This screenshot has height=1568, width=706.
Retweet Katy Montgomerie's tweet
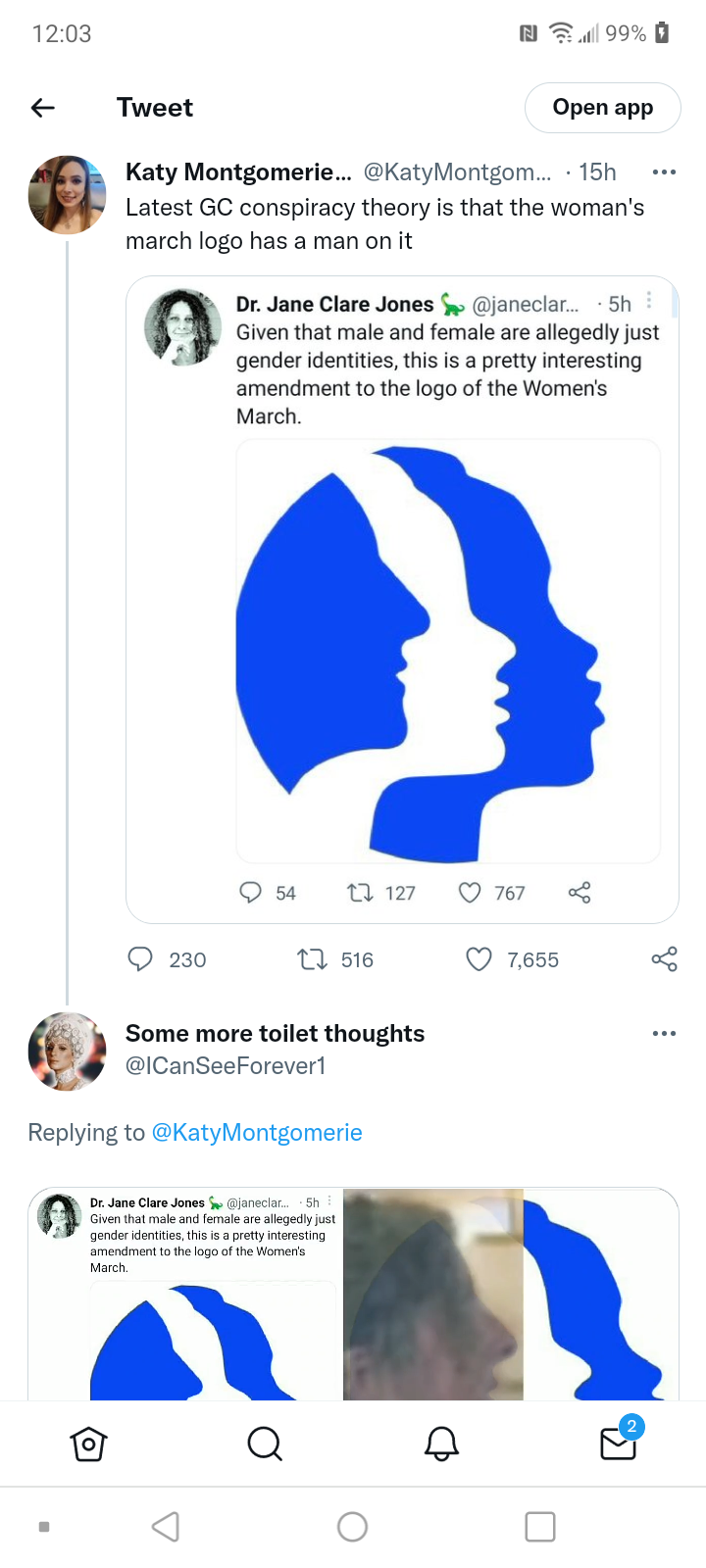313,959
